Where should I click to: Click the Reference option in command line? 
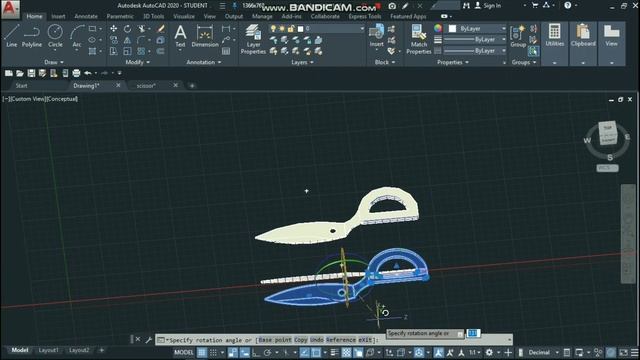pyautogui.click(x=341, y=340)
